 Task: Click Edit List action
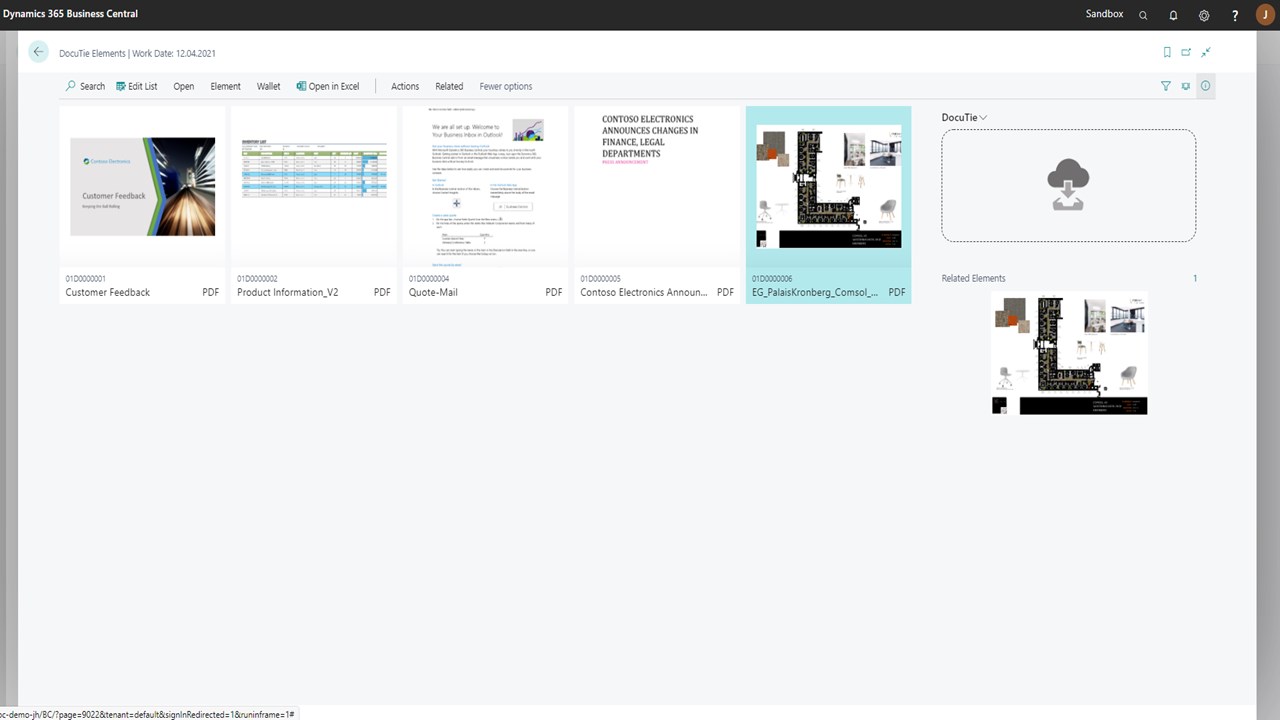(x=137, y=86)
